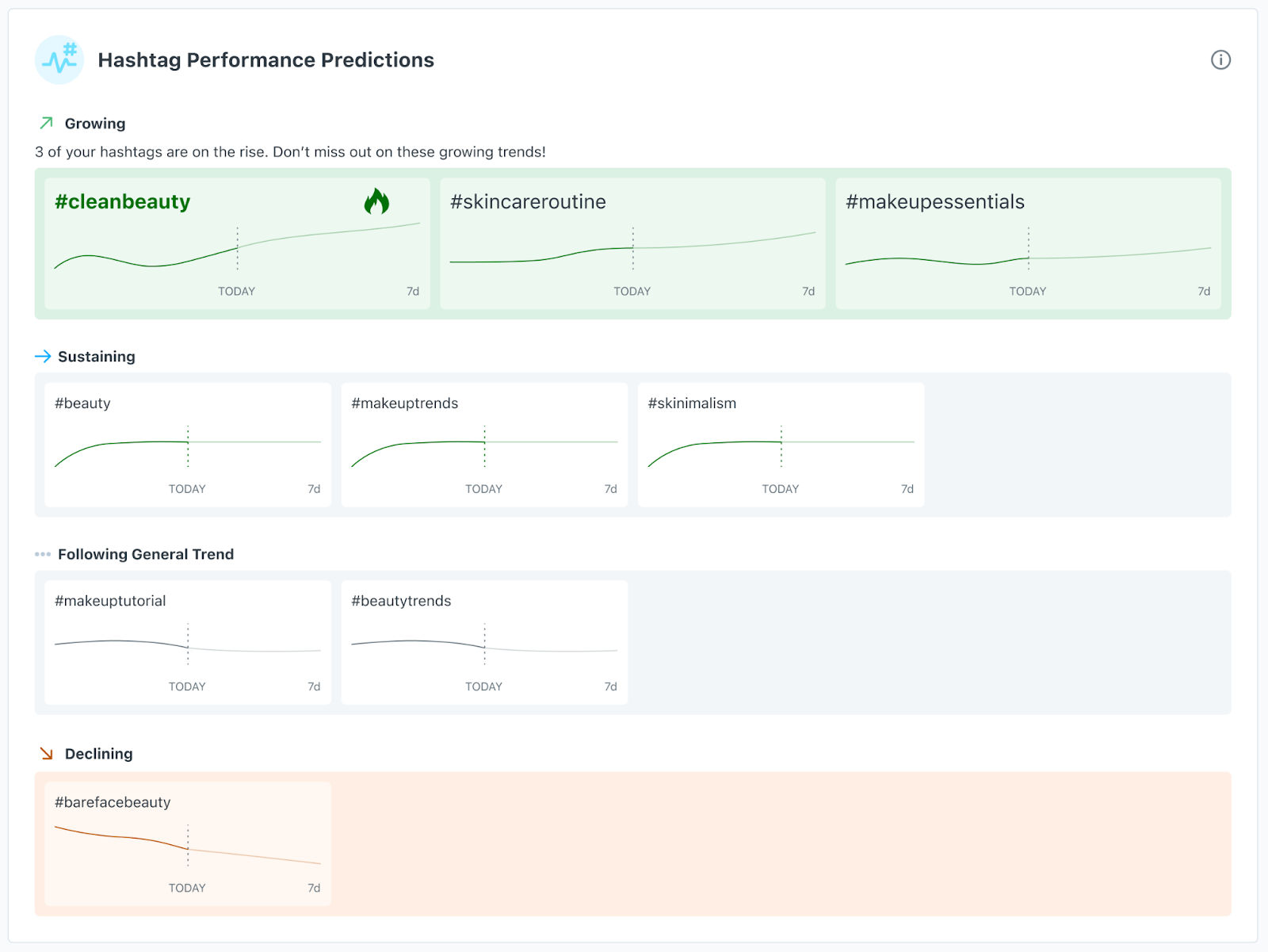Click the Following General Trend heading

click(146, 554)
